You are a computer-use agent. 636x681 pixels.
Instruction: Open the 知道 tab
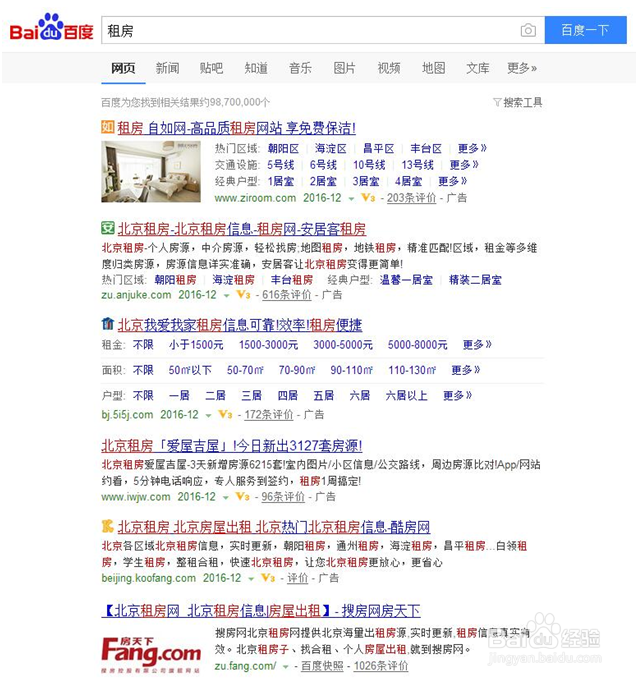(x=256, y=68)
